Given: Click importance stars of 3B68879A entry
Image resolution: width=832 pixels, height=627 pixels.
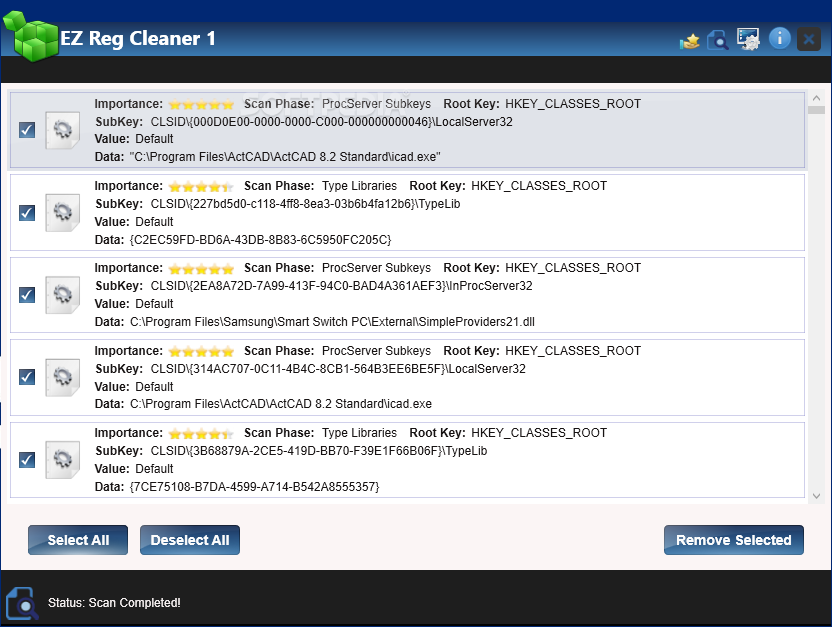Looking at the screenshot, I should pyautogui.click(x=201, y=434).
